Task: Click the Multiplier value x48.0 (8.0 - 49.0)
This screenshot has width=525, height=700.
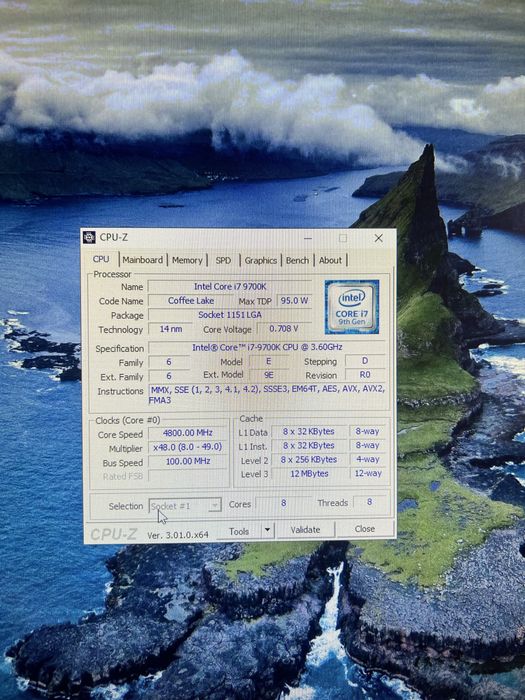Action: 188,447
